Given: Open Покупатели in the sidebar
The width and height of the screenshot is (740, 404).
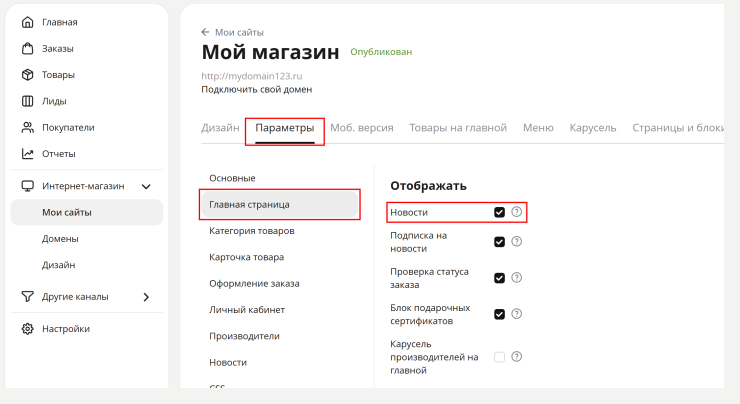Looking at the screenshot, I should point(68,127).
